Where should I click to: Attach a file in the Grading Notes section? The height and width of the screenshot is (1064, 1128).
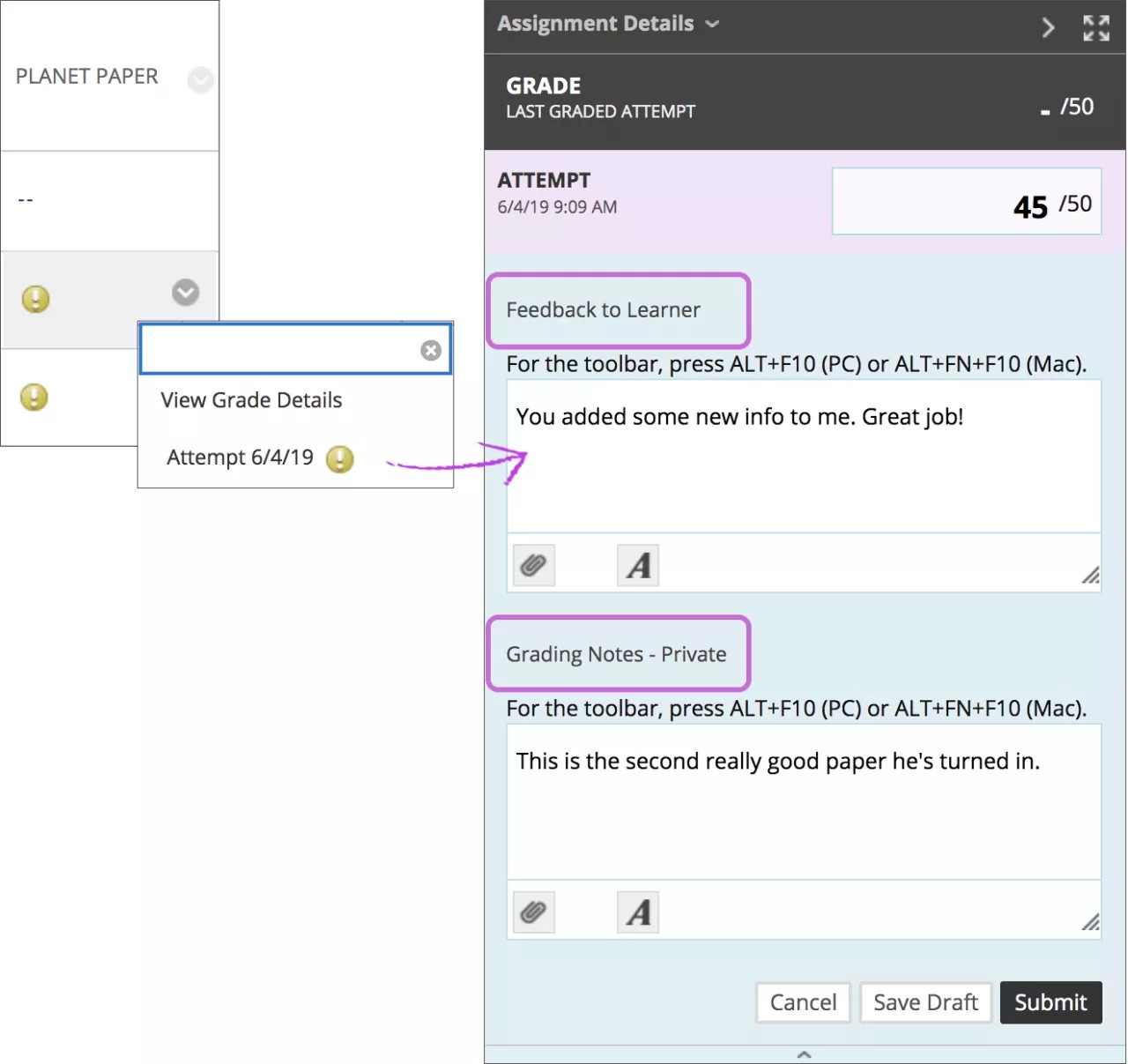(x=533, y=911)
